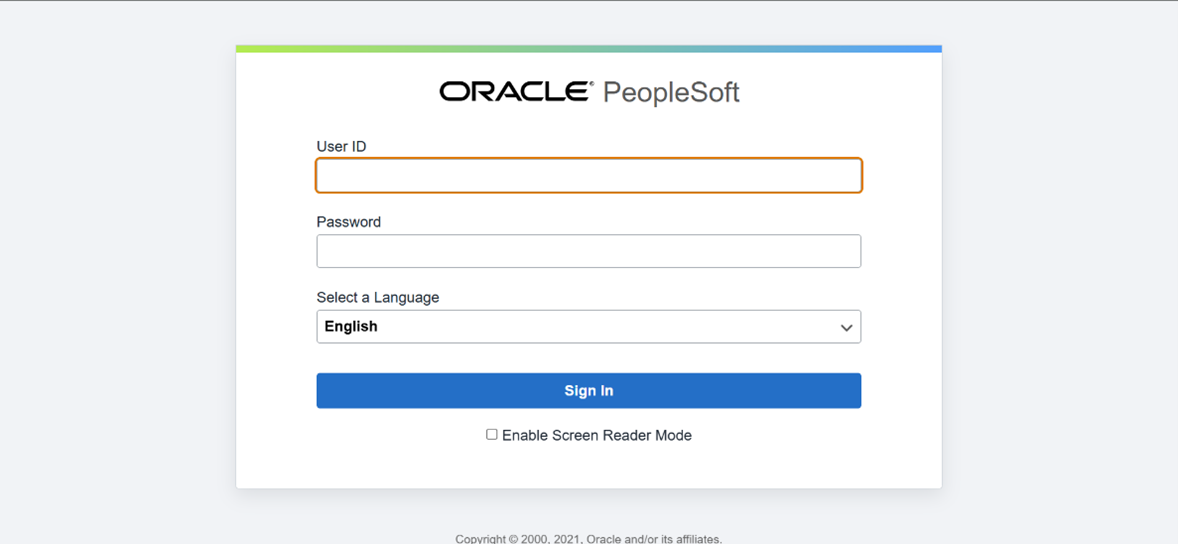Screen dimensions: 1178x544
Task: Click the Sign In button
Action: click(x=588, y=391)
